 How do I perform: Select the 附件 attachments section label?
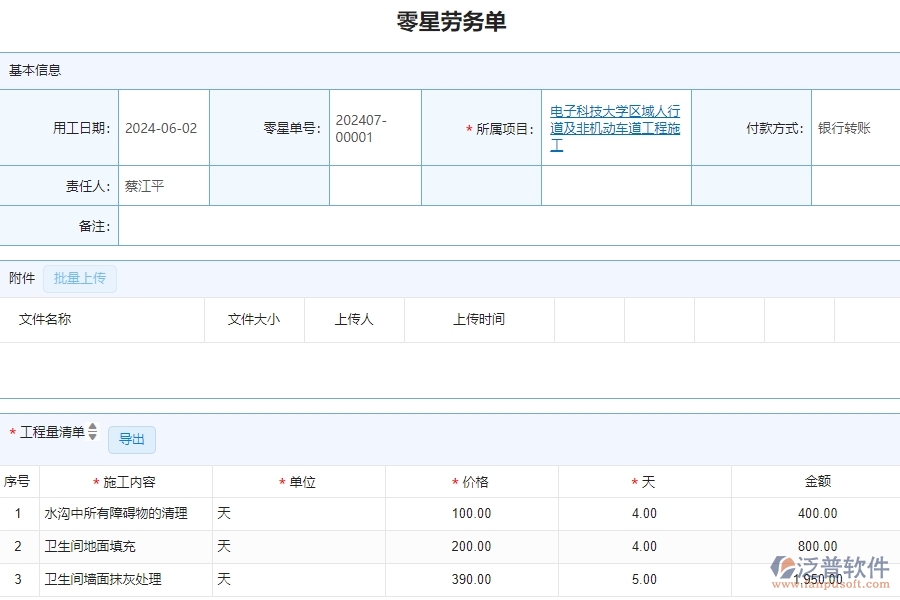tap(22, 278)
